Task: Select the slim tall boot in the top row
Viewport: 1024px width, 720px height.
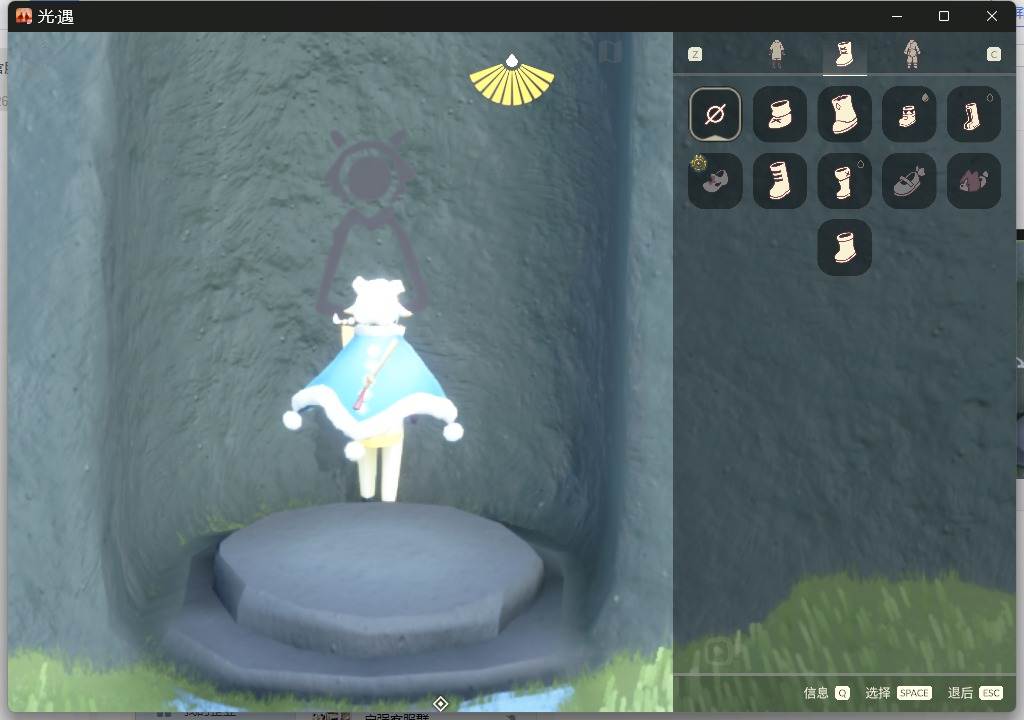Action: 974,114
